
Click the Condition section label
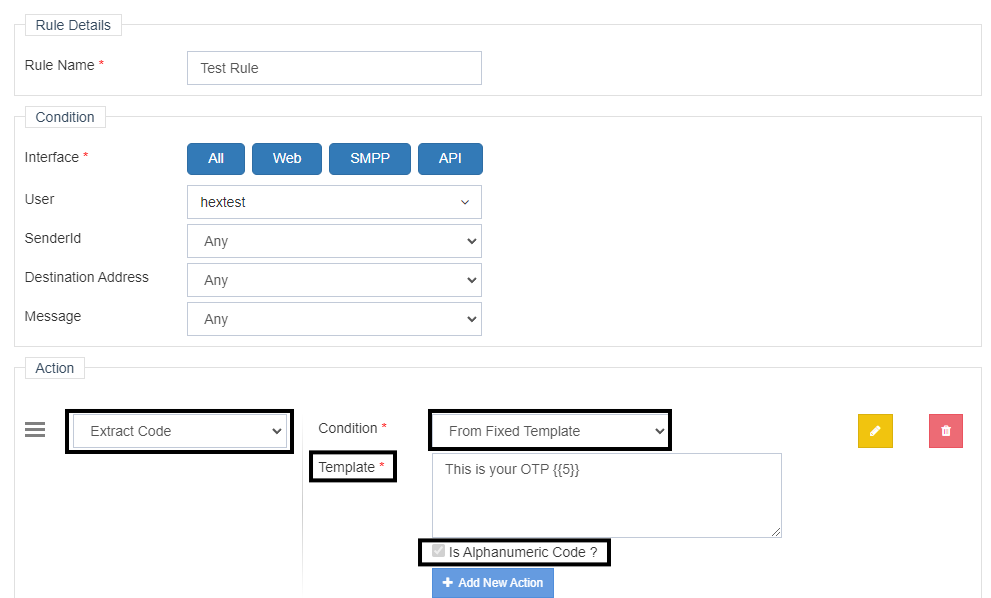(x=64, y=117)
